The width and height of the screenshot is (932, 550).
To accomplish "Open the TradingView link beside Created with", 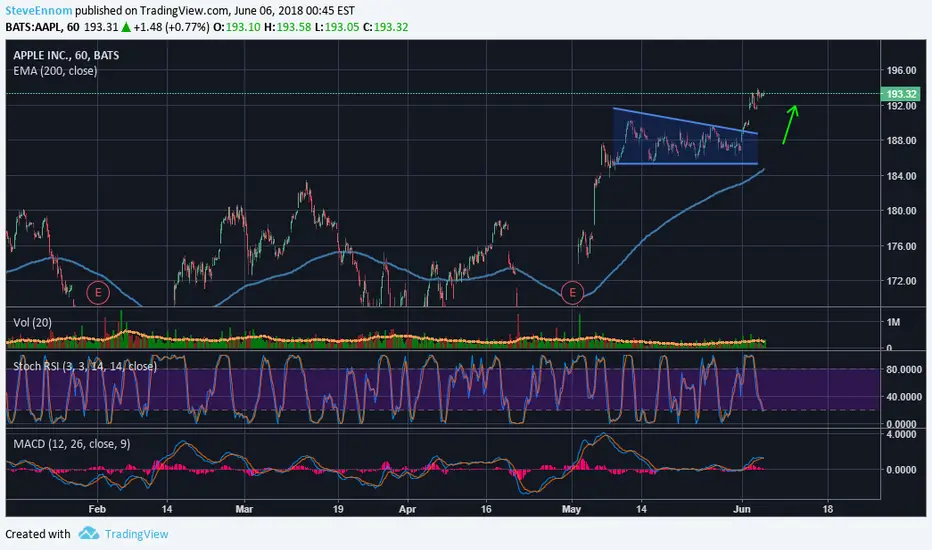I will [x=137, y=534].
